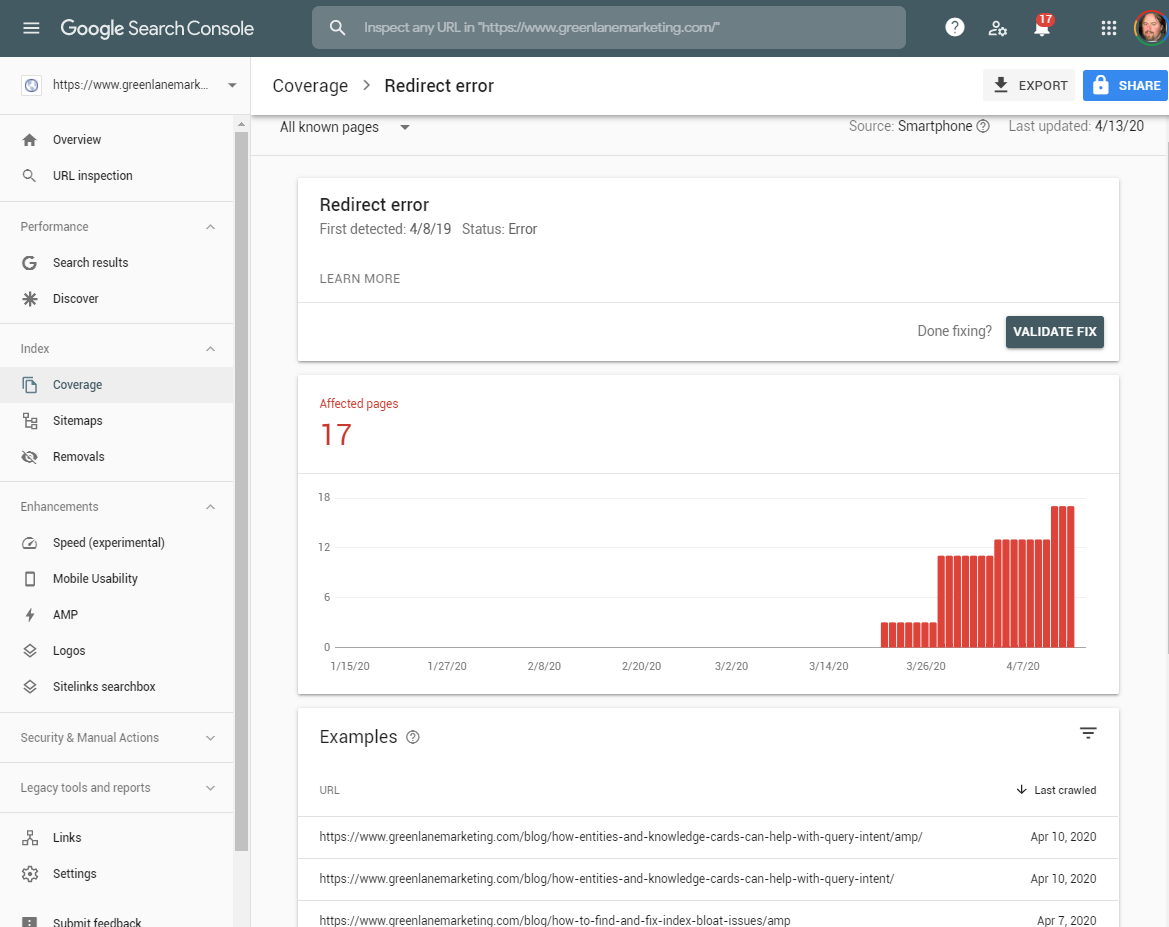The height and width of the screenshot is (927, 1169).
Task: Select the Affected pages 17 metric
Action: click(359, 424)
